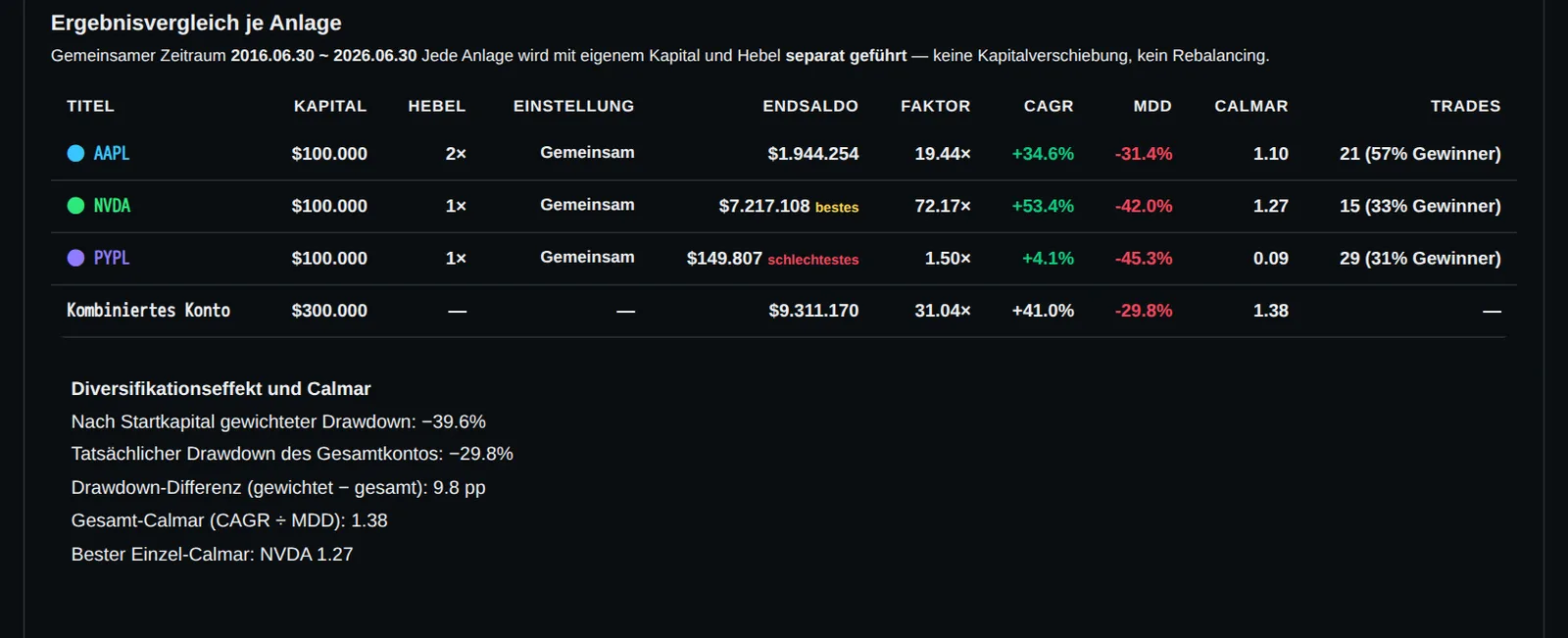
Task: Select the NVDA ticker name
Action: [x=112, y=206]
